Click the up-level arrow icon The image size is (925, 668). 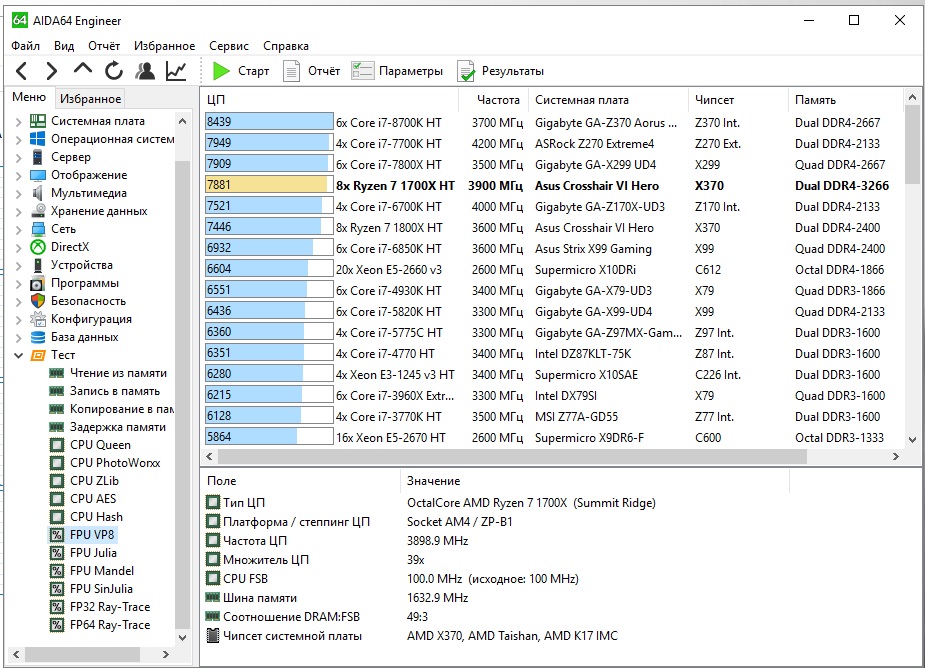(83, 70)
